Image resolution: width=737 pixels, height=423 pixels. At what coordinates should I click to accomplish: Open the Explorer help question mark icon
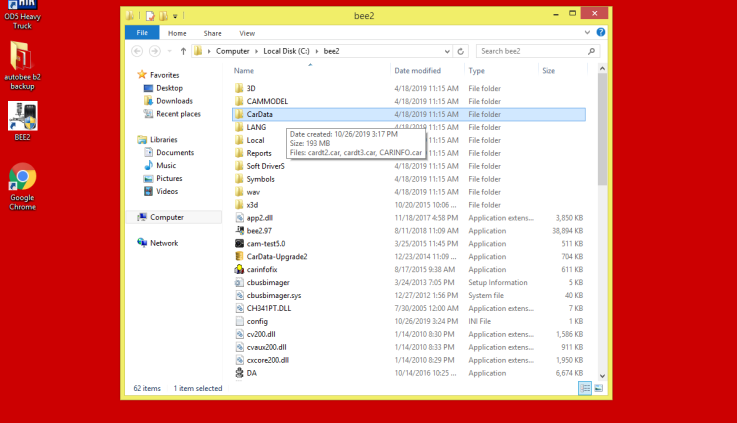(600, 33)
